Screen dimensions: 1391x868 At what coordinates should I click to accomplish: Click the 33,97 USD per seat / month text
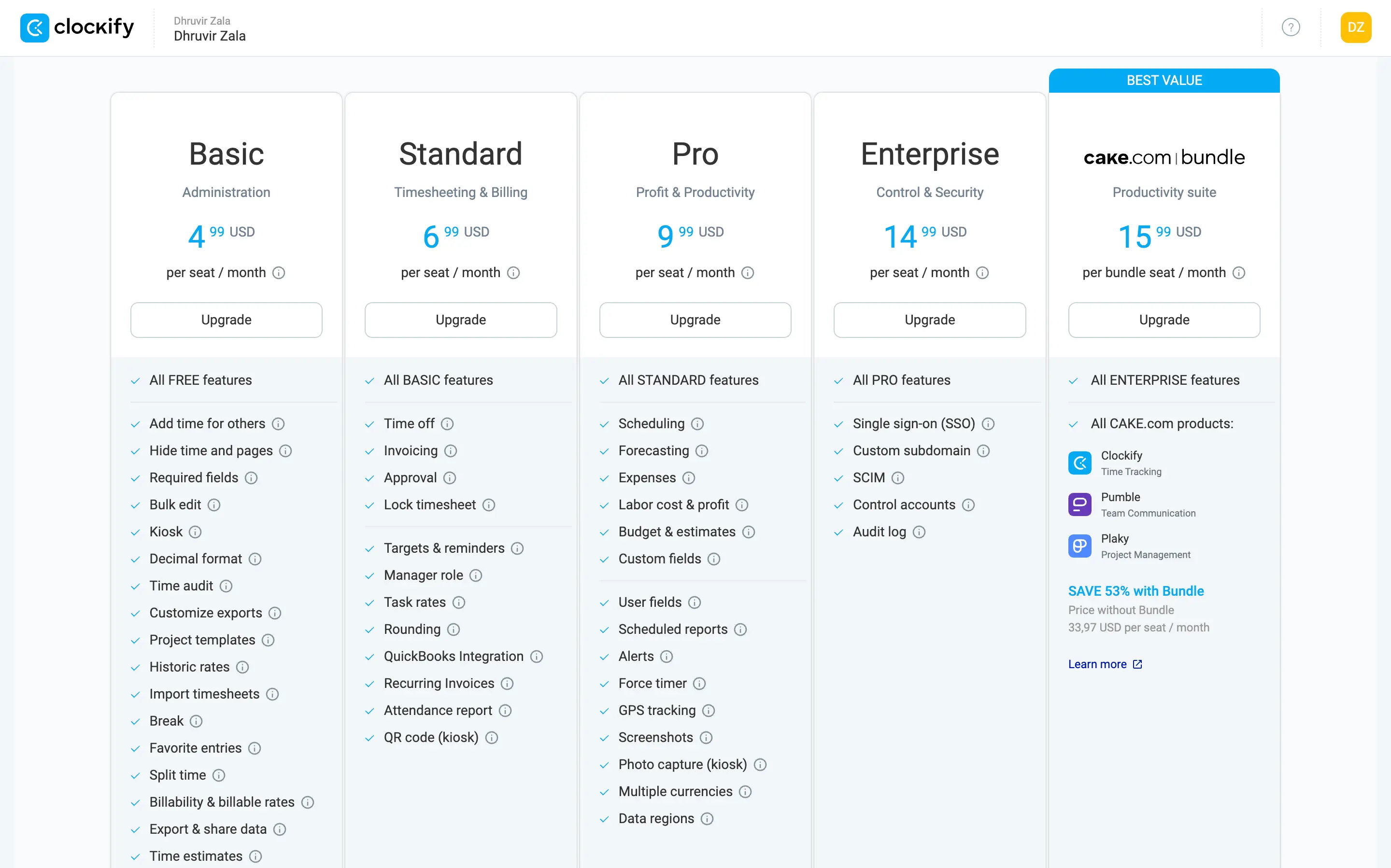click(x=1138, y=628)
